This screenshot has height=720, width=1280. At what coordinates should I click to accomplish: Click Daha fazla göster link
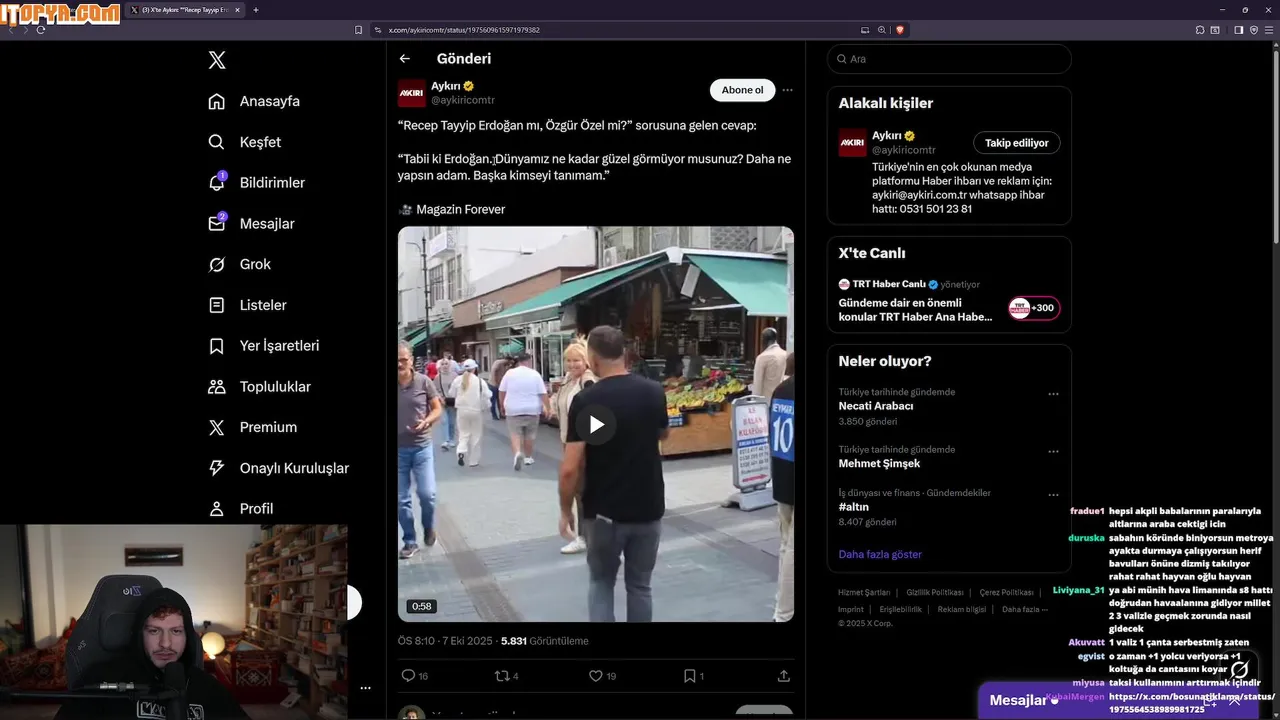[x=880, y=554]
